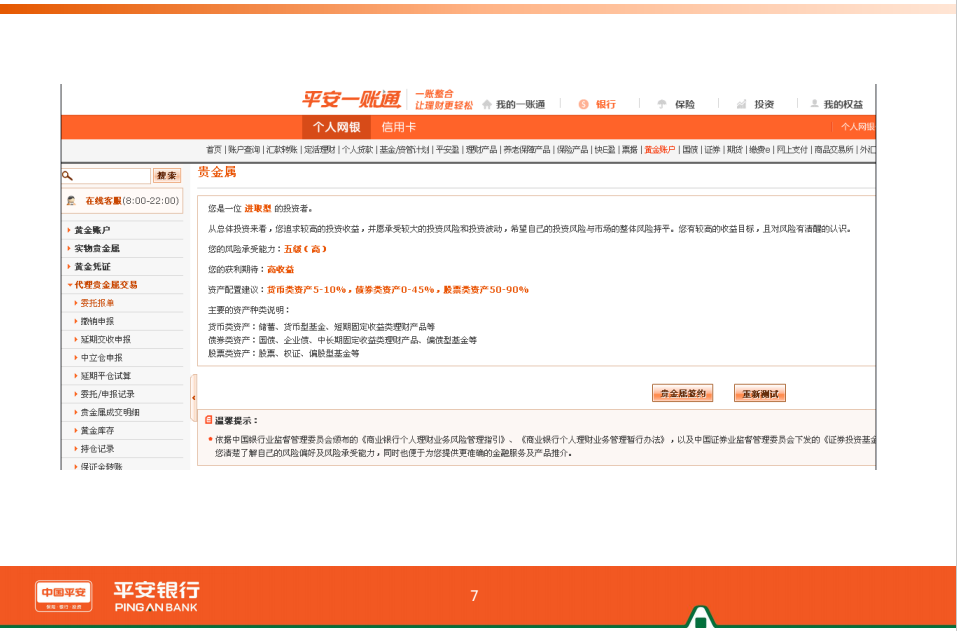This screenshot has width=957, height=631.
Task: Open 汇款转账 in navigation bar
Action: pos(282,150)
